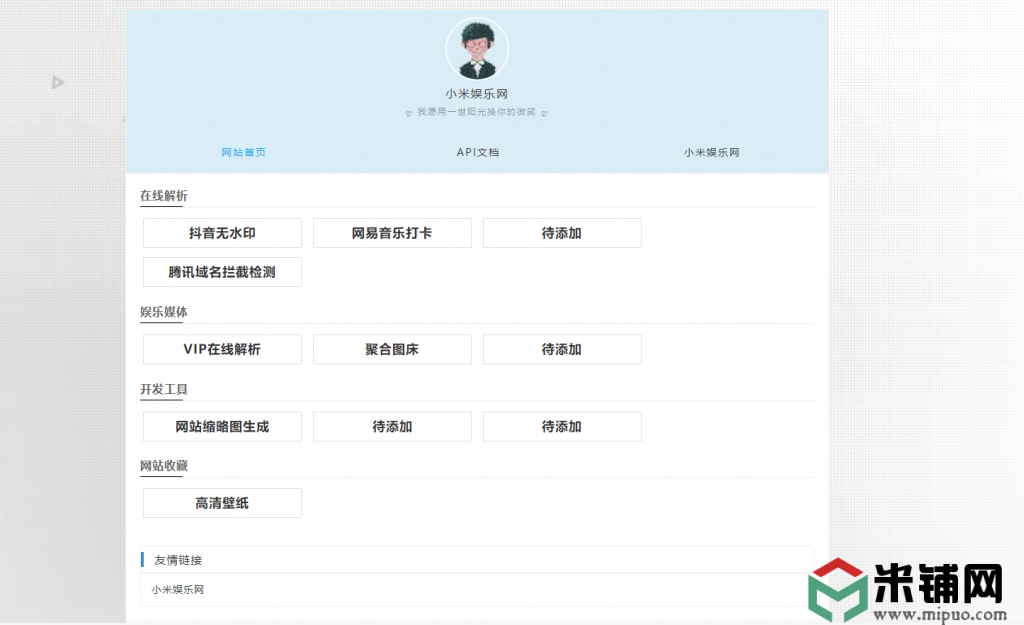The height and width of the screenshot is (625, 1024).
Task: Click the cartoon avatar profile picture
Action: (477, 50)
